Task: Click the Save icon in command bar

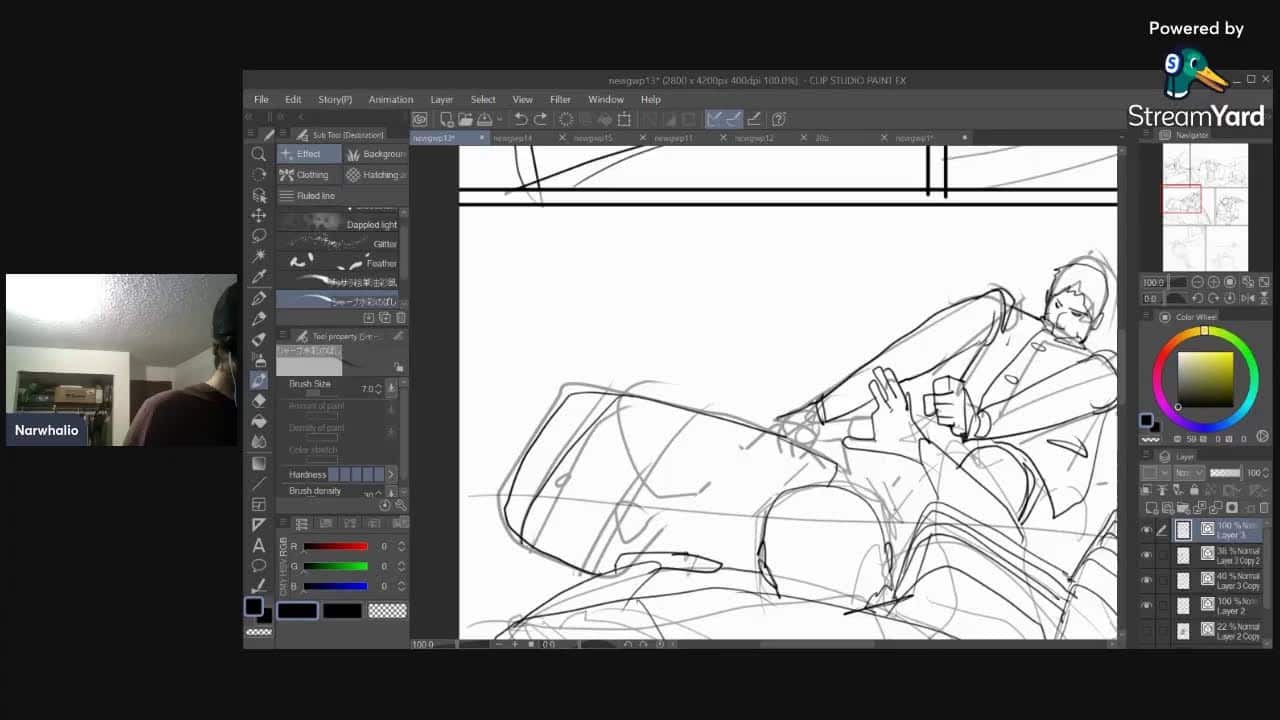Action: point(485,119)
